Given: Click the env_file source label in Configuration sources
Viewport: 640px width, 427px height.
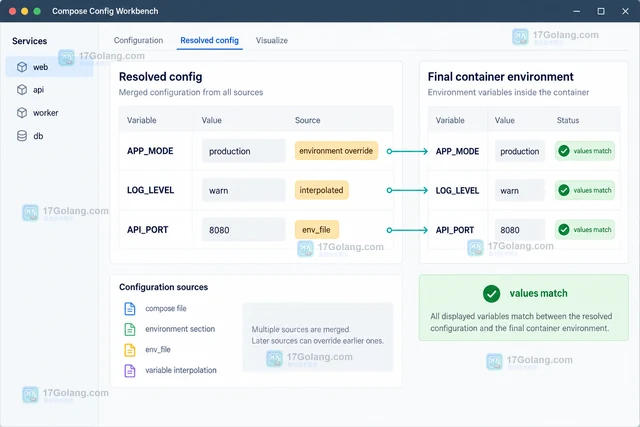Looking at the screenshot, I should point(158,350).
